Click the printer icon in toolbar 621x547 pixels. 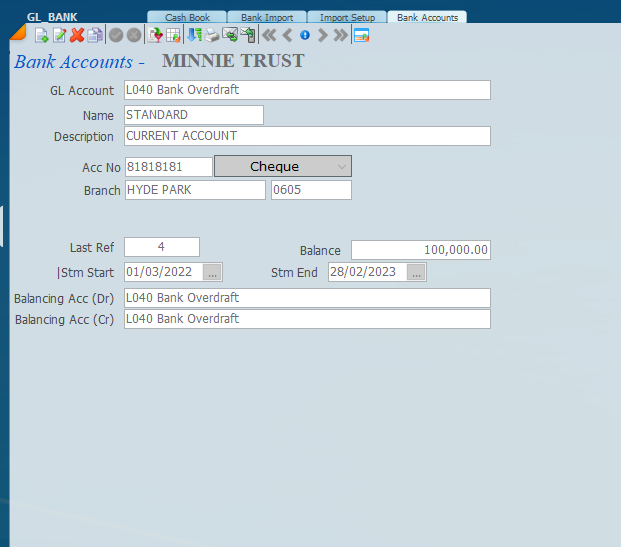[x=212, y=35]
